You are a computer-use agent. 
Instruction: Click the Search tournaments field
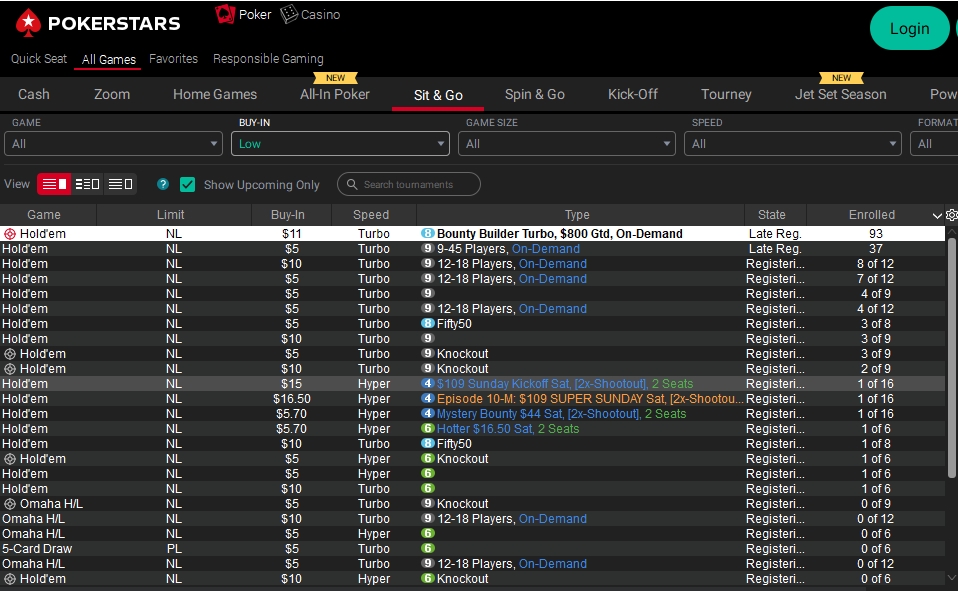click(409, 184)
